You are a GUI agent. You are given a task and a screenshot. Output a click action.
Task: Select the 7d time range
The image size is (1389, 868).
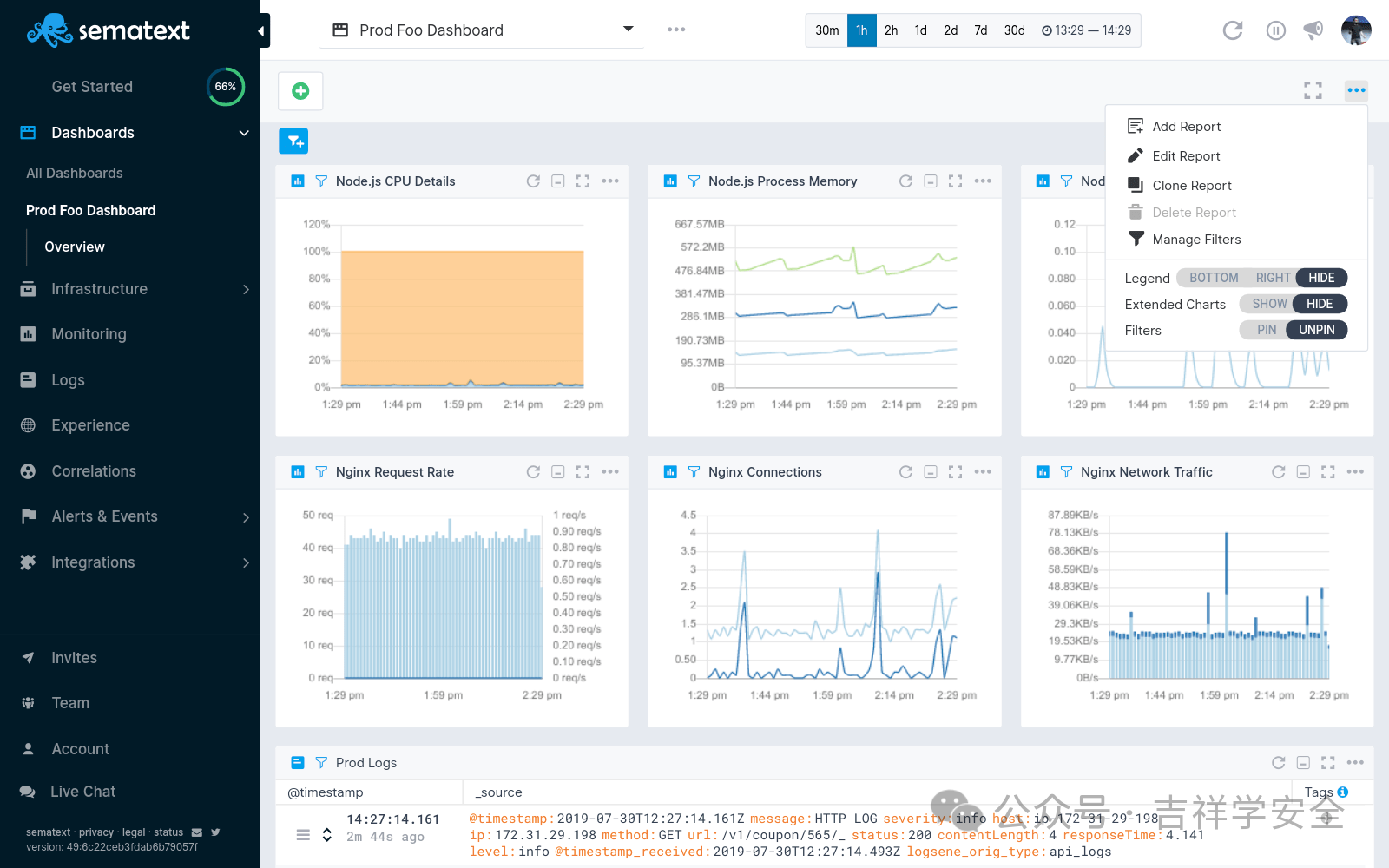click(980, 30)
